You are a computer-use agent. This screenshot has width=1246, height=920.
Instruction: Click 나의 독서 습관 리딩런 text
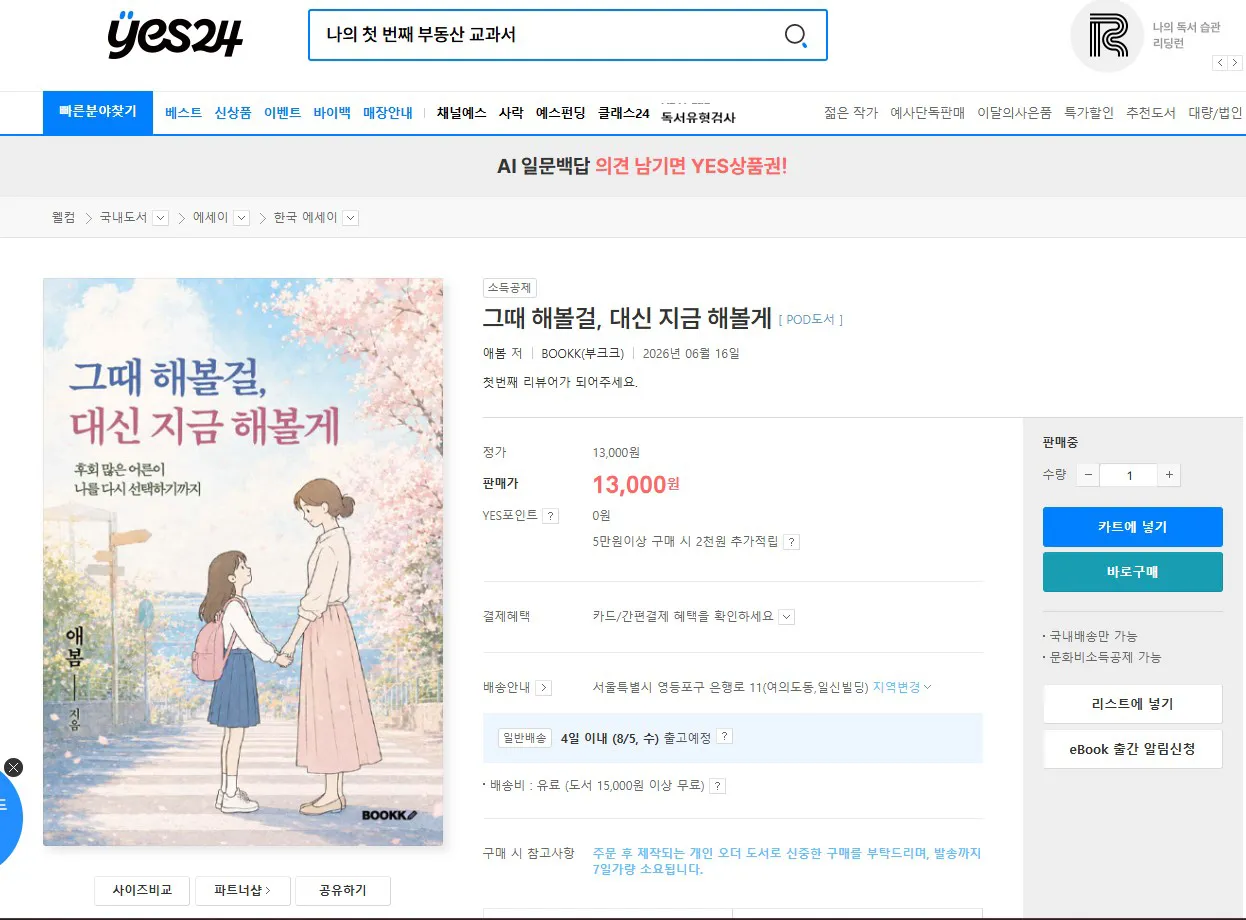tap(1186, 35)
